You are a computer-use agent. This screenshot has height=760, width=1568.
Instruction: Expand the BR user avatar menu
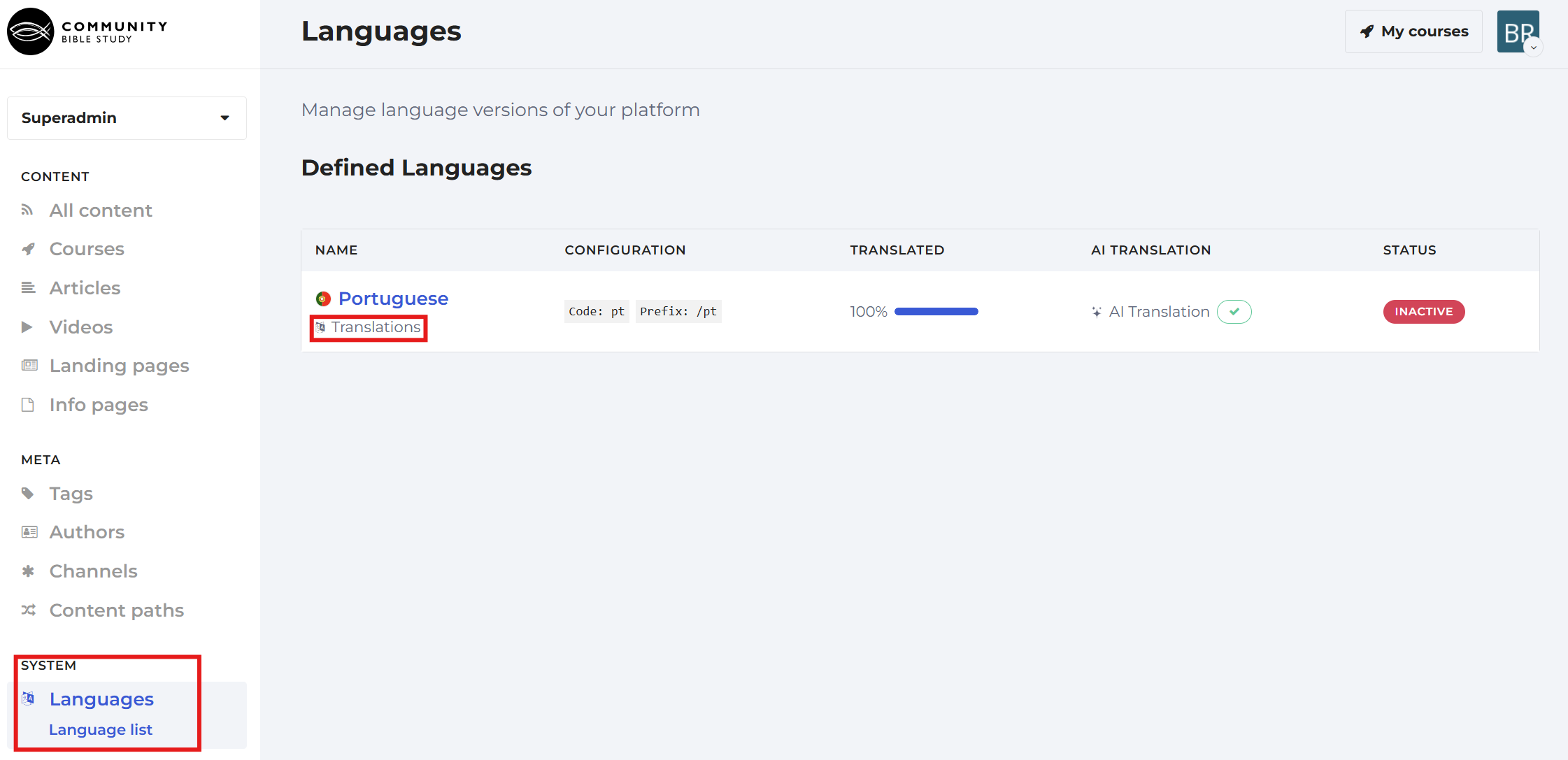click(x=1518, y=32)
